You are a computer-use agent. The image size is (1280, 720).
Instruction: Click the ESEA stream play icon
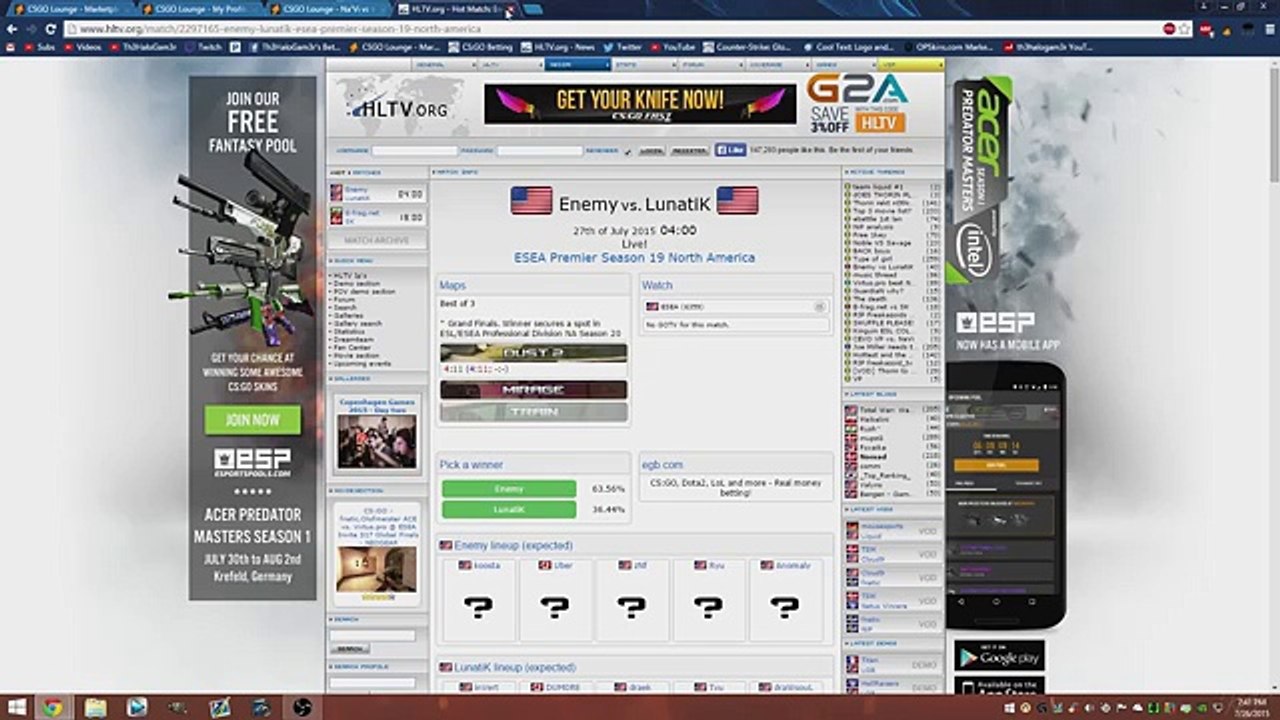[x=820, y=306]
